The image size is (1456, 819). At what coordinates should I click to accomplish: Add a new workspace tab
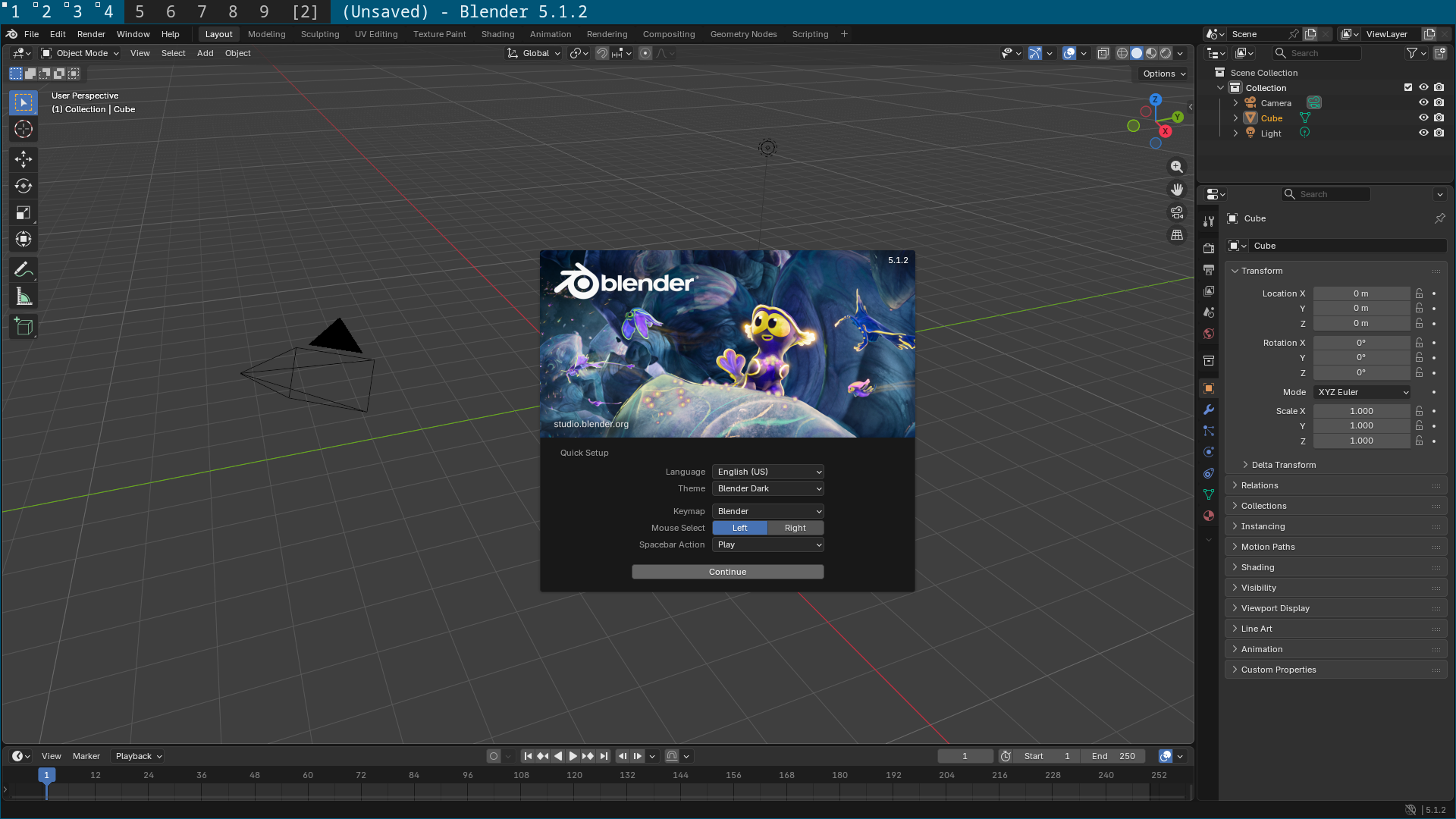844,34
